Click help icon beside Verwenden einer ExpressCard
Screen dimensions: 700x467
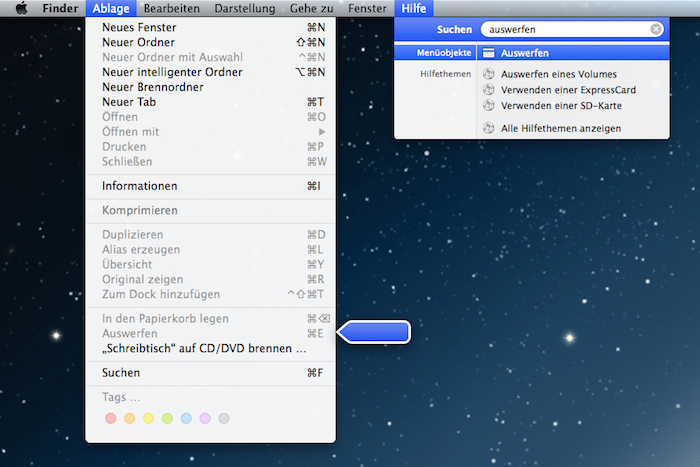(x=489, y=89)
